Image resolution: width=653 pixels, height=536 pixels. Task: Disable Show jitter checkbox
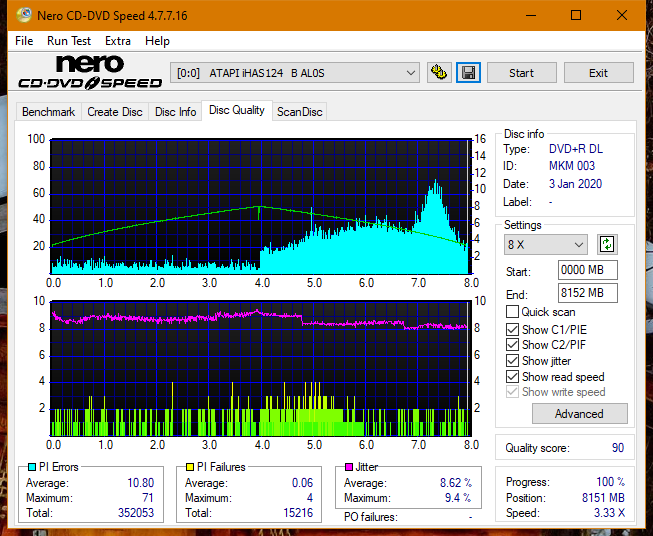pos(512,361)
